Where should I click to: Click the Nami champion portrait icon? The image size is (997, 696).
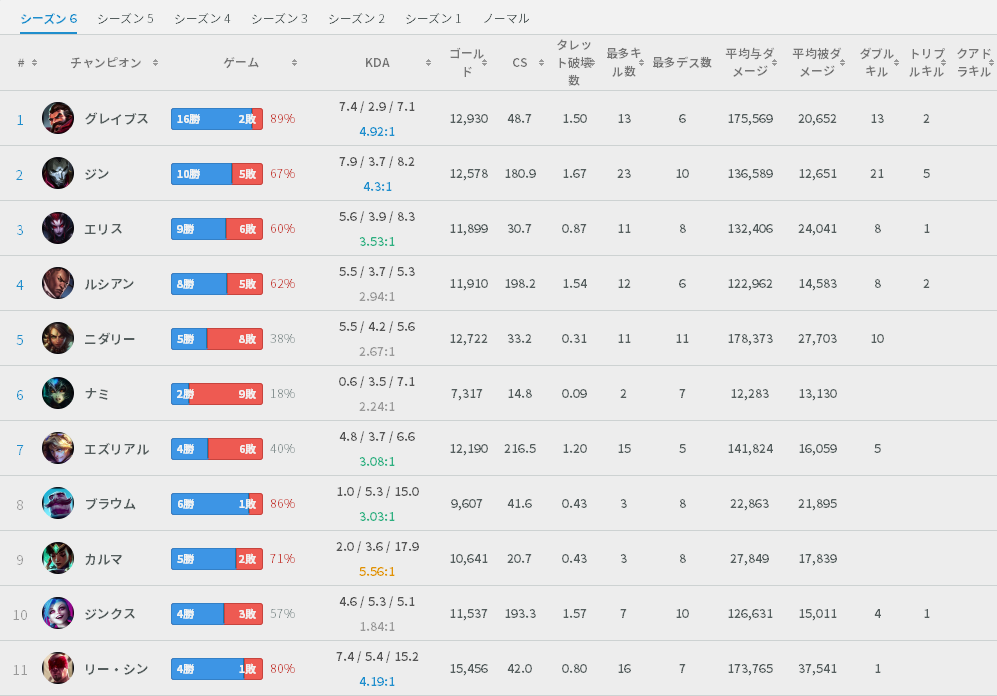coord(58,394)
